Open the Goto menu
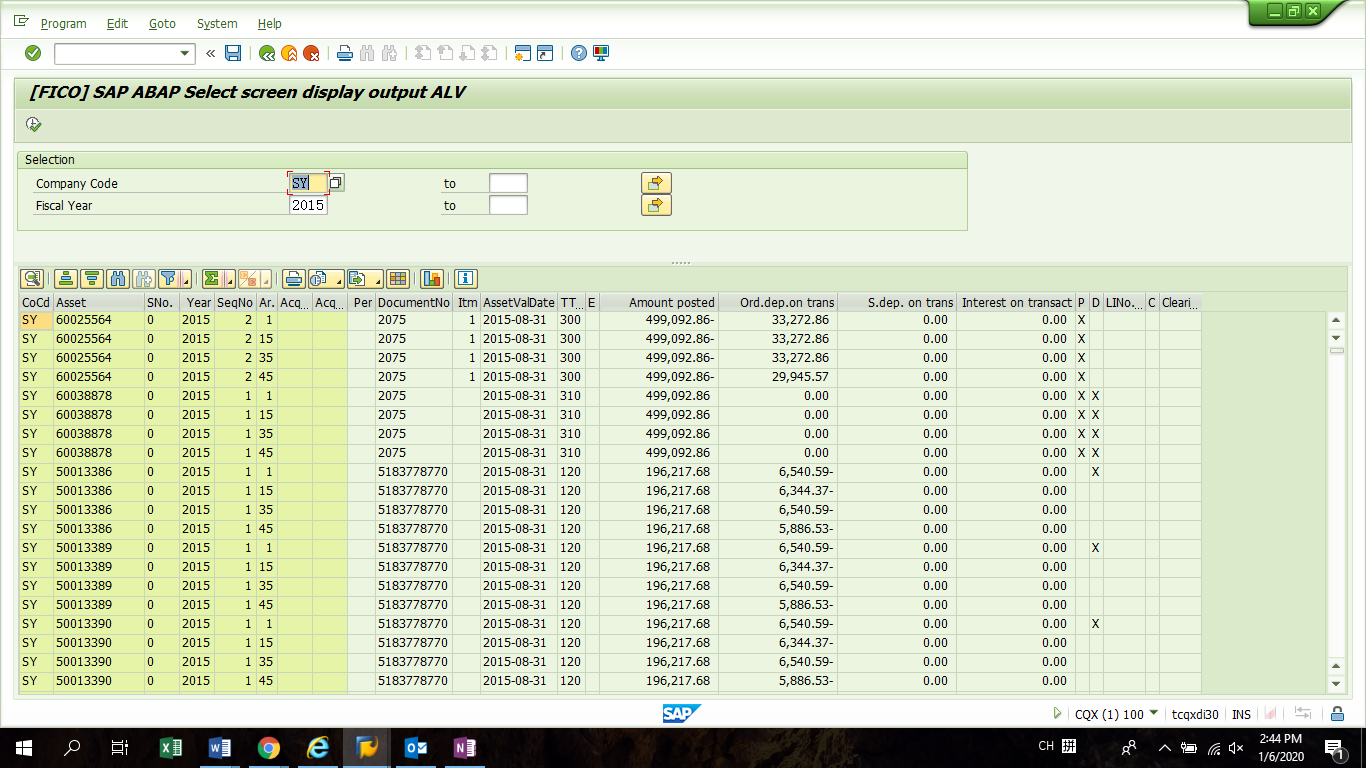Viewport: 1366px width, 768px height. click(162, 23)
